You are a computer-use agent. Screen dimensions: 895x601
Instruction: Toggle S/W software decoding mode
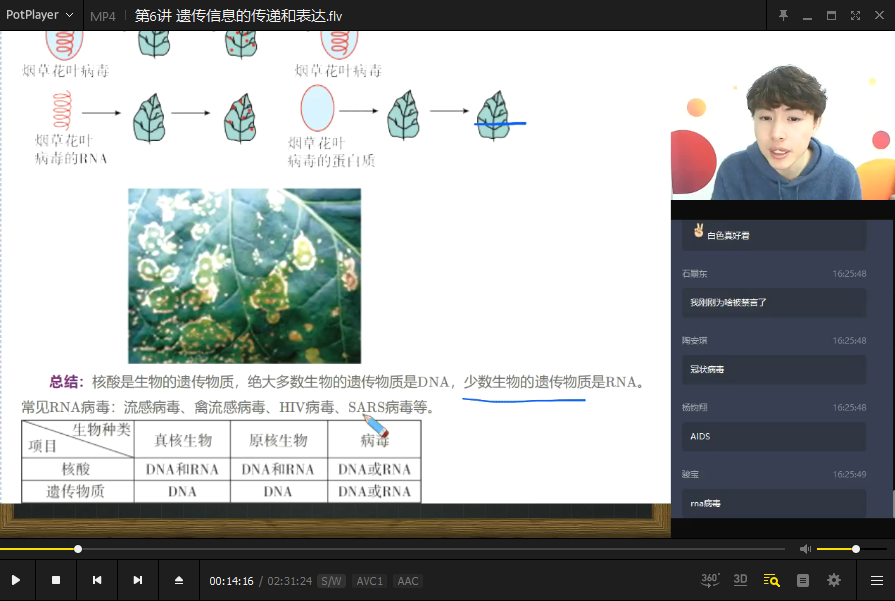coord(330,580)
